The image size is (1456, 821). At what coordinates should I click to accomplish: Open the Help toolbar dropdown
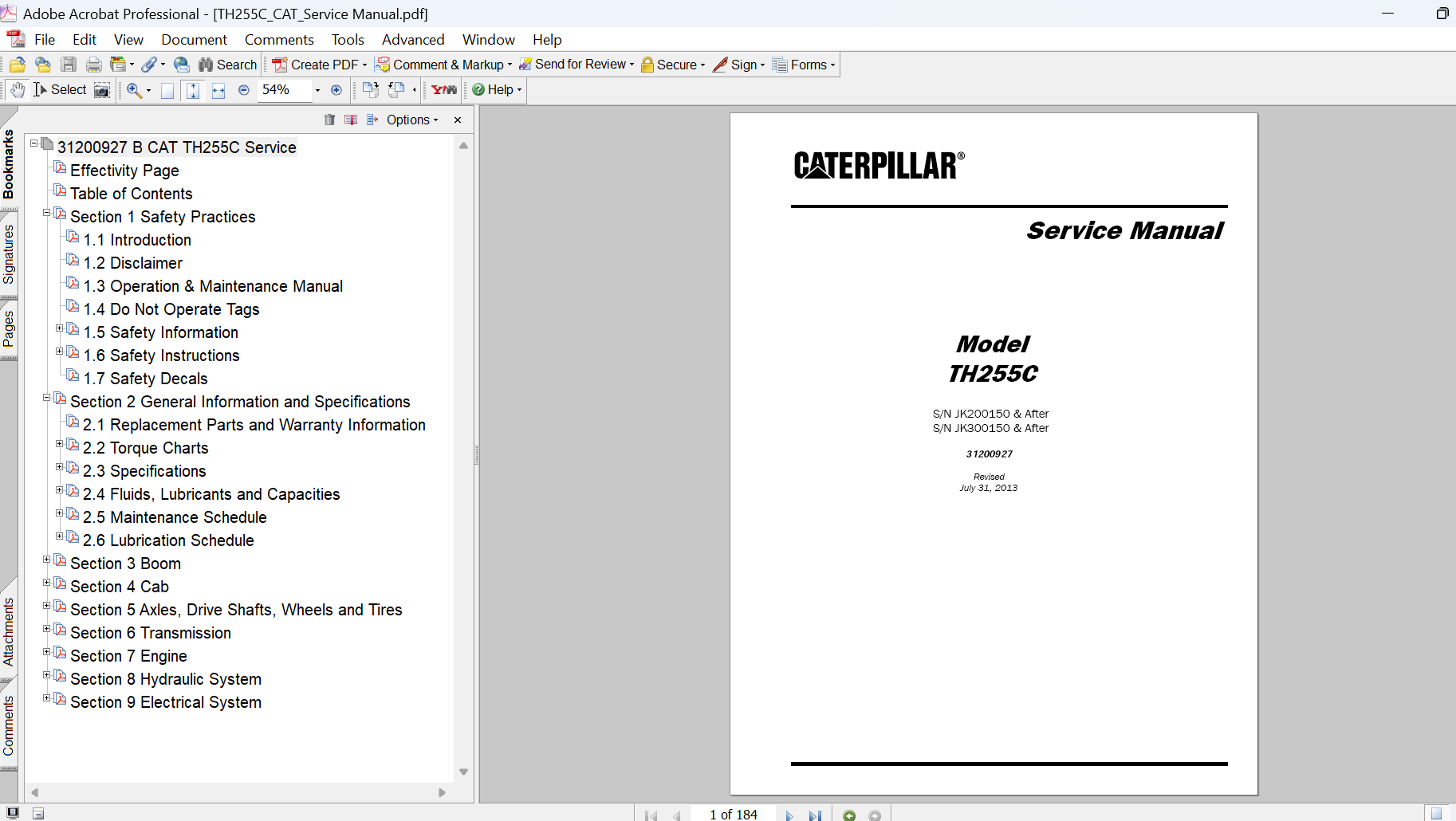[497, 90]
